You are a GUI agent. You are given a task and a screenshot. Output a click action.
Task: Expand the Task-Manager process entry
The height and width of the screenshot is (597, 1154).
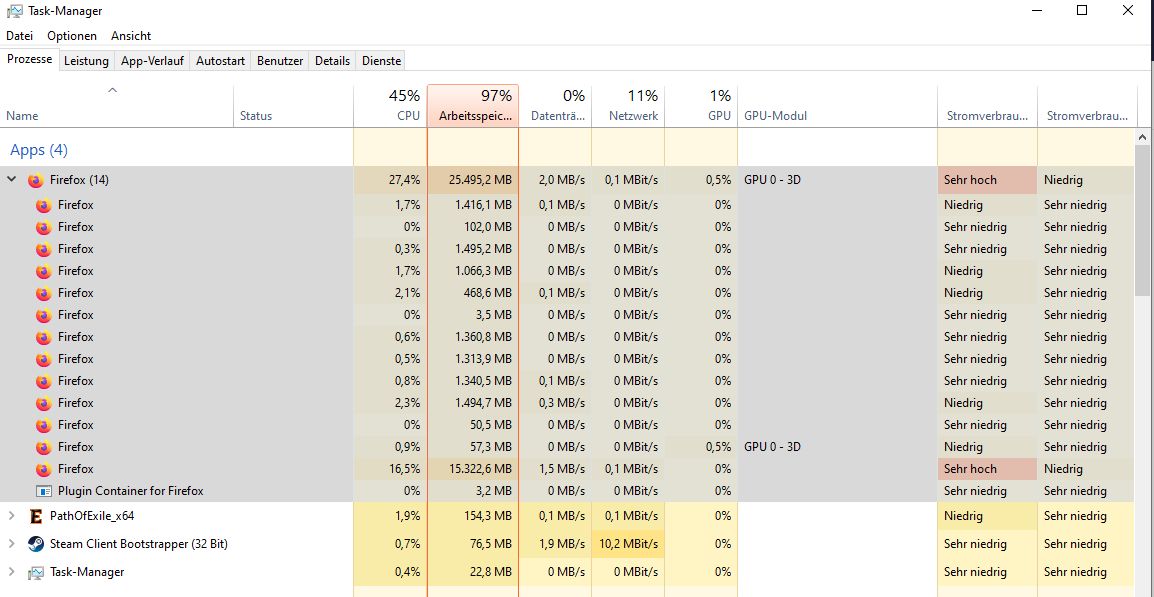pyautogui.click(x=12, y=572)
